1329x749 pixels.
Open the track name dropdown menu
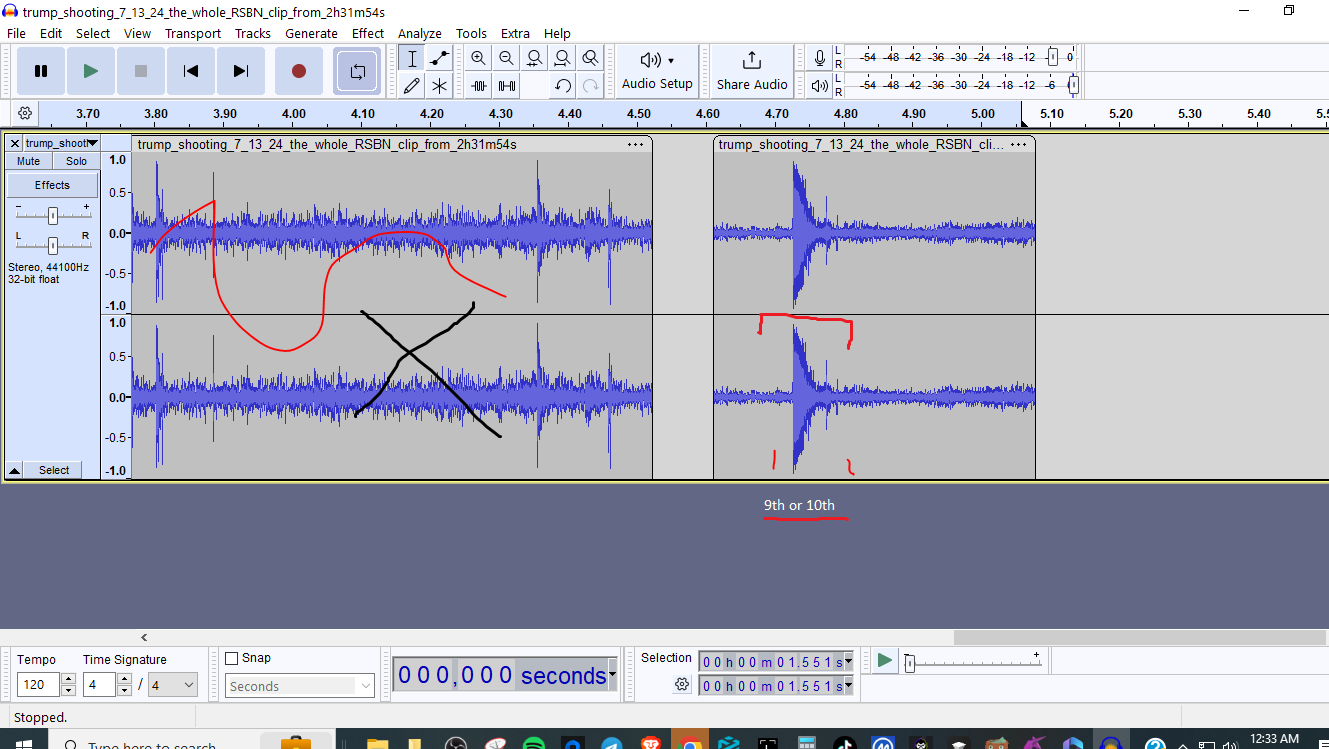pyautogui.click(x=61, y=144)
